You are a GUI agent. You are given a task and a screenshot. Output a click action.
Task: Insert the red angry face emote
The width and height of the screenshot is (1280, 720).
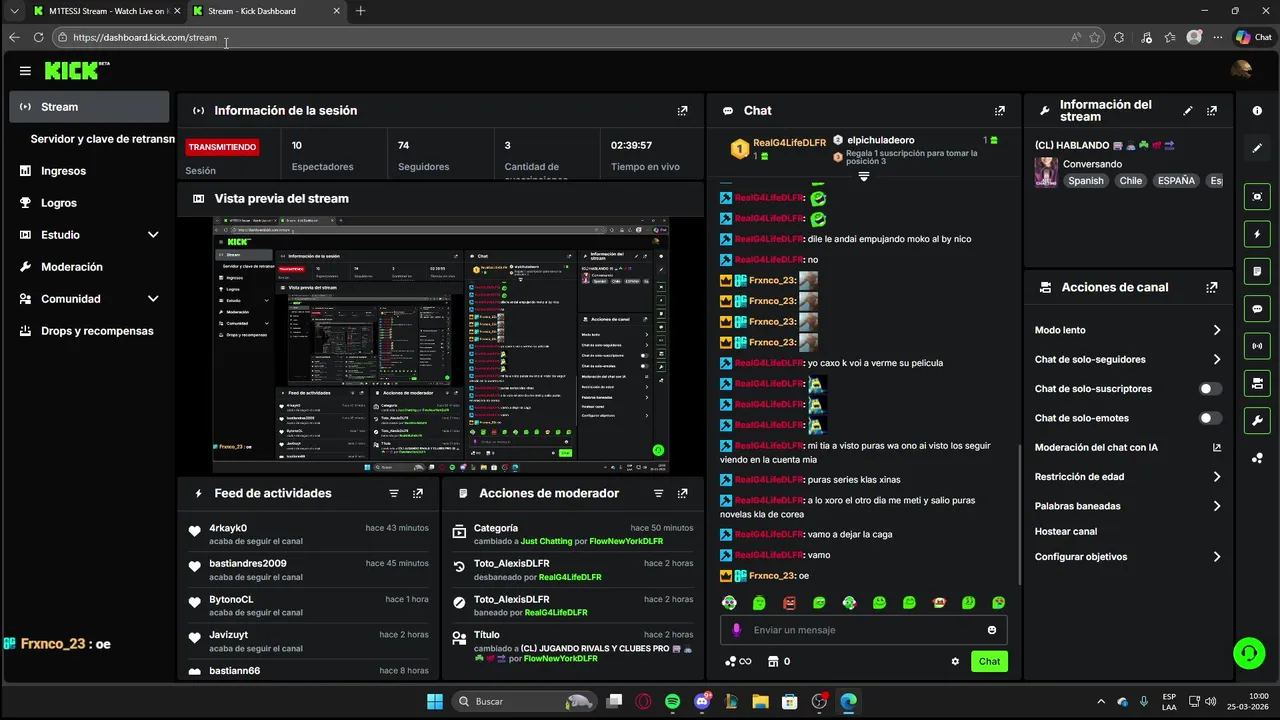789,603
